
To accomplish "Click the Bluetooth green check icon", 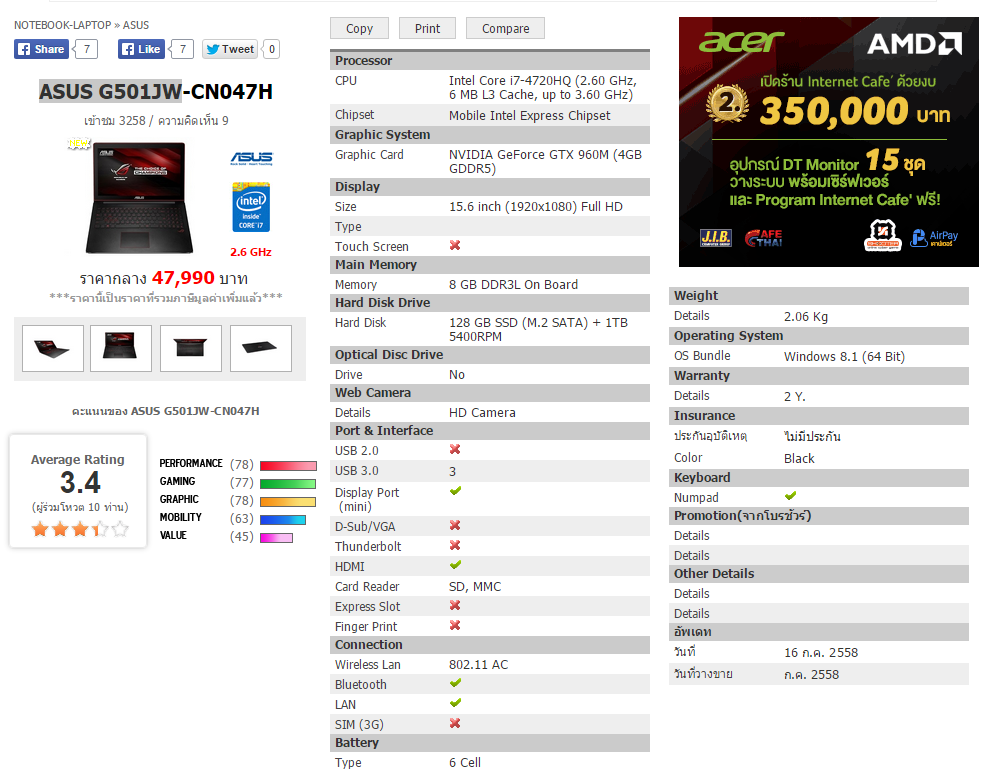I will click(x=455, y=682).
